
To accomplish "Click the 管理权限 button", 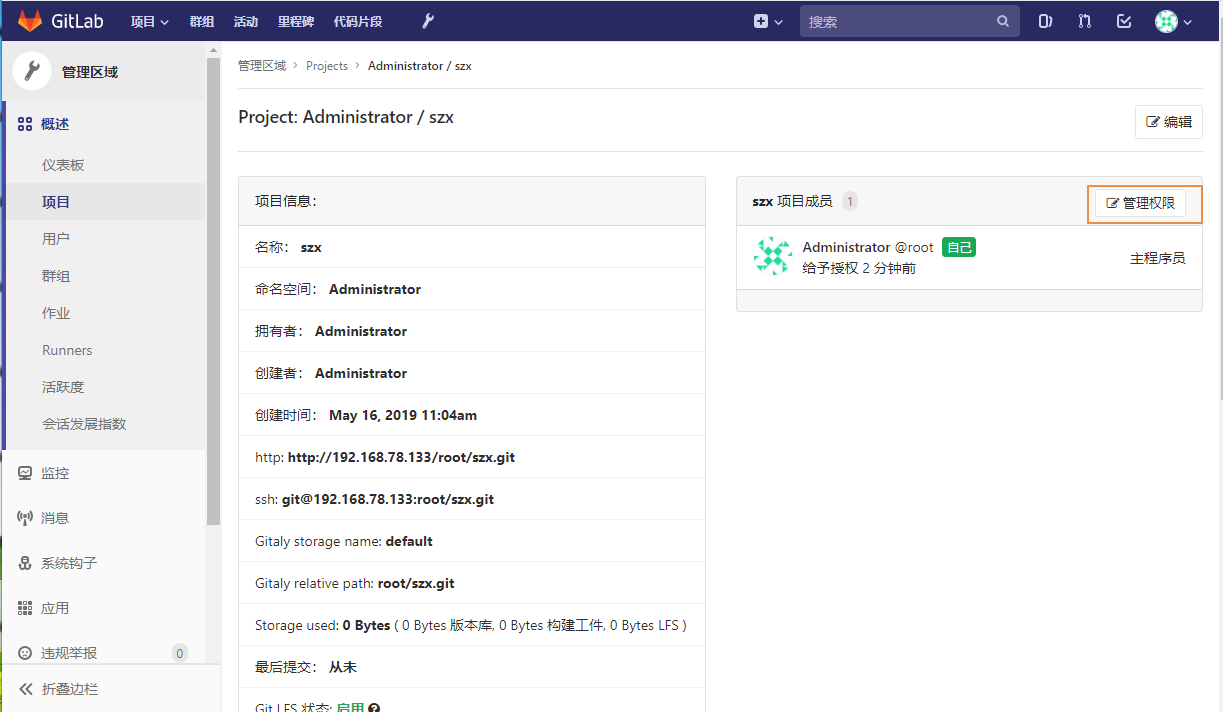I will click(x=1141, y=203).
